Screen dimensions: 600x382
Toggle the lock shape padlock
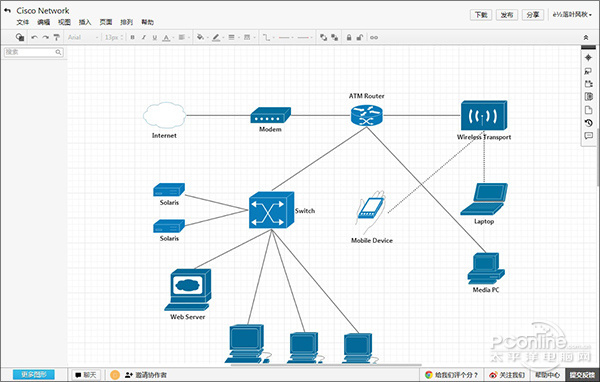[349, 37]
